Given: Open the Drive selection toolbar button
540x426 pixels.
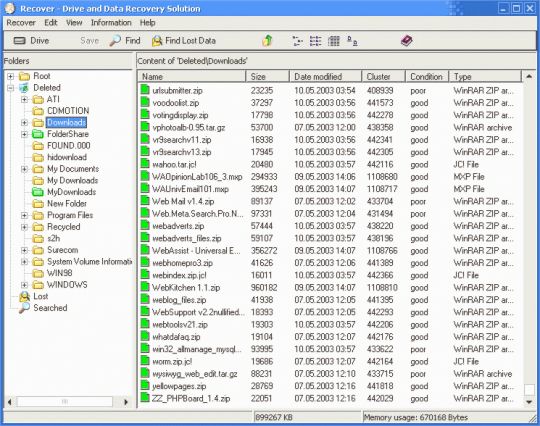Looking at the screenshot, I should click(31, 41).
